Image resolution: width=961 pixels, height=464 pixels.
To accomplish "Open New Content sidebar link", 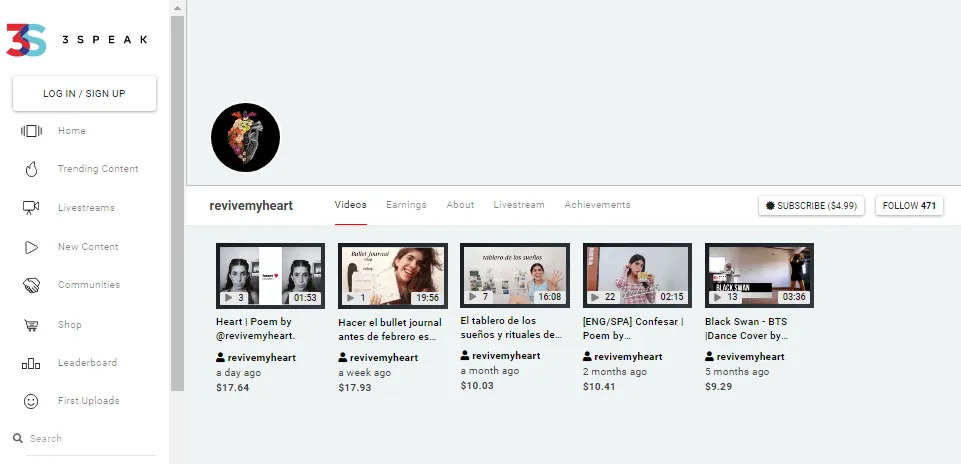I will click(88, 246).
